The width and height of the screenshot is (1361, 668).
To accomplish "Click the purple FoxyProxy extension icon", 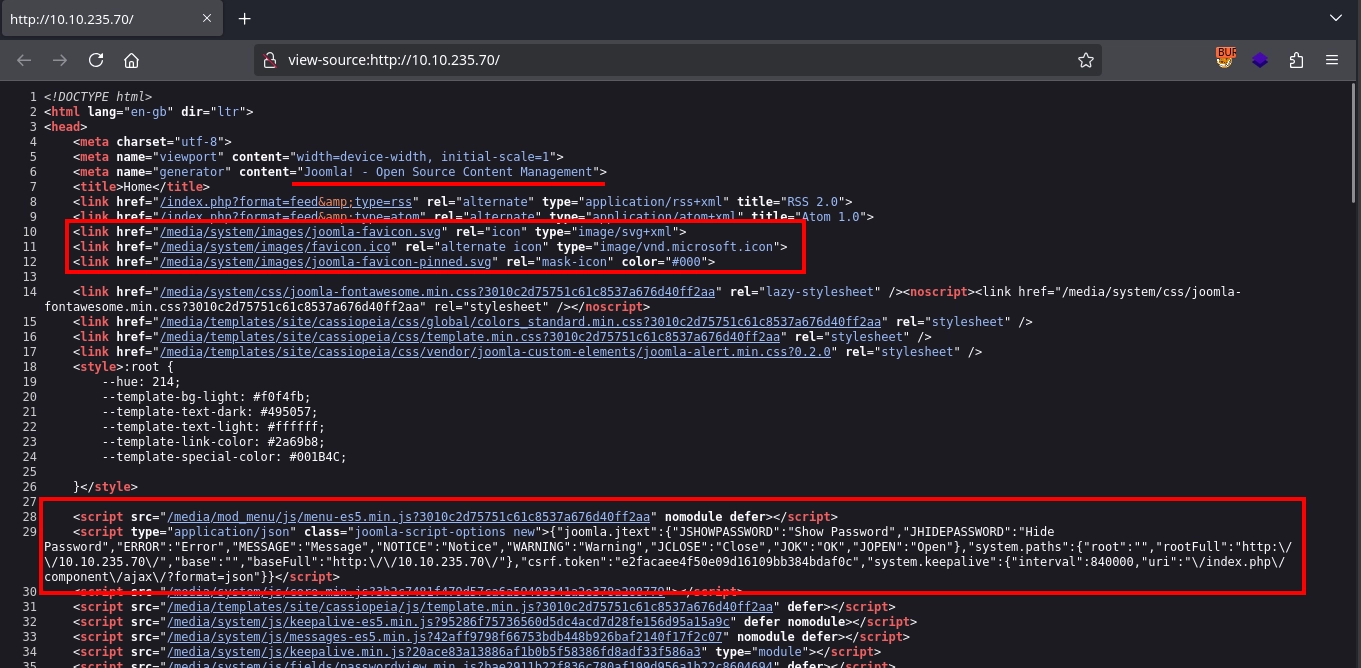I will (x=1260, y=59).
